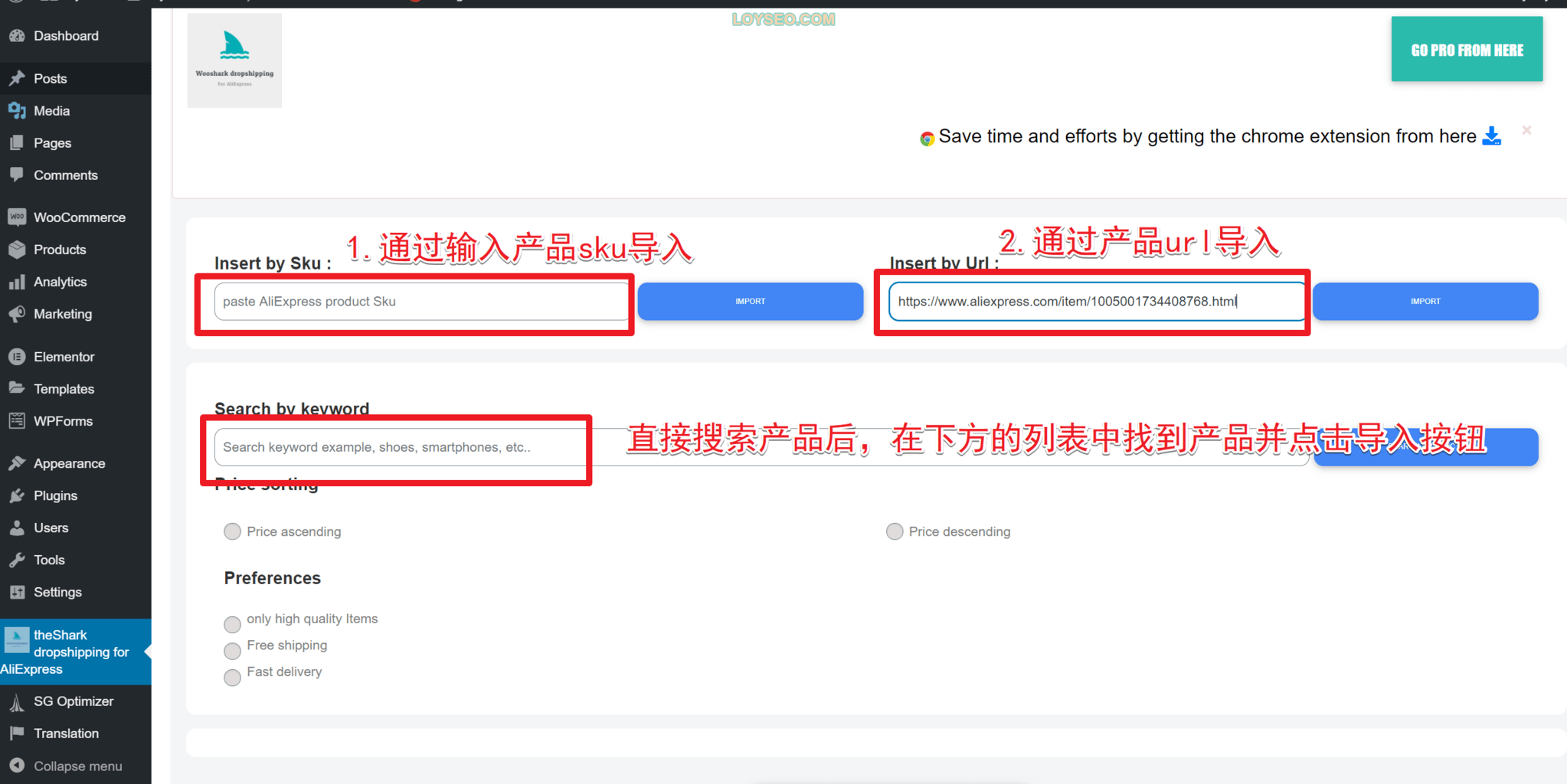Click IMPORT button next to Sku field
Screen dimensions: 1567x784
751,302
